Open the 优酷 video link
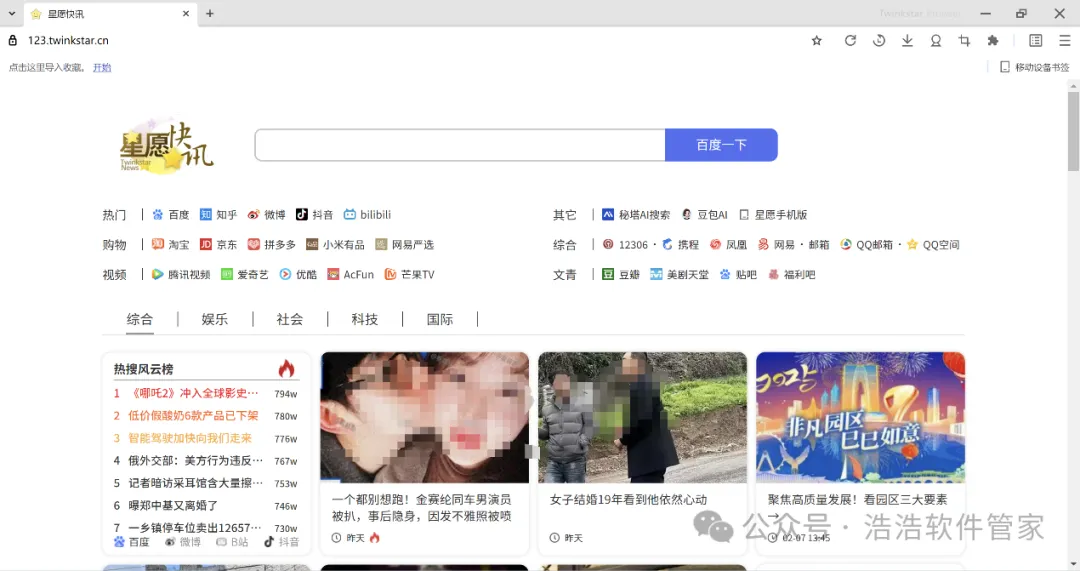This screenshot has height=571, width=1080. click(298, 274)
